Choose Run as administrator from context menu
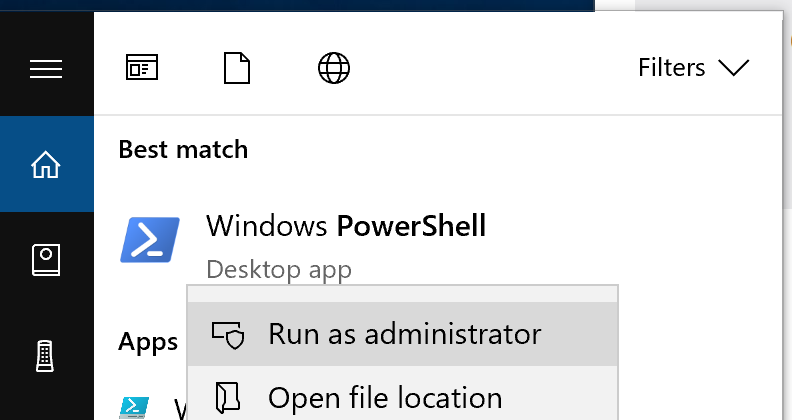Image resolution: width=792 pixels, height=420 pixels. coord(403,334)
